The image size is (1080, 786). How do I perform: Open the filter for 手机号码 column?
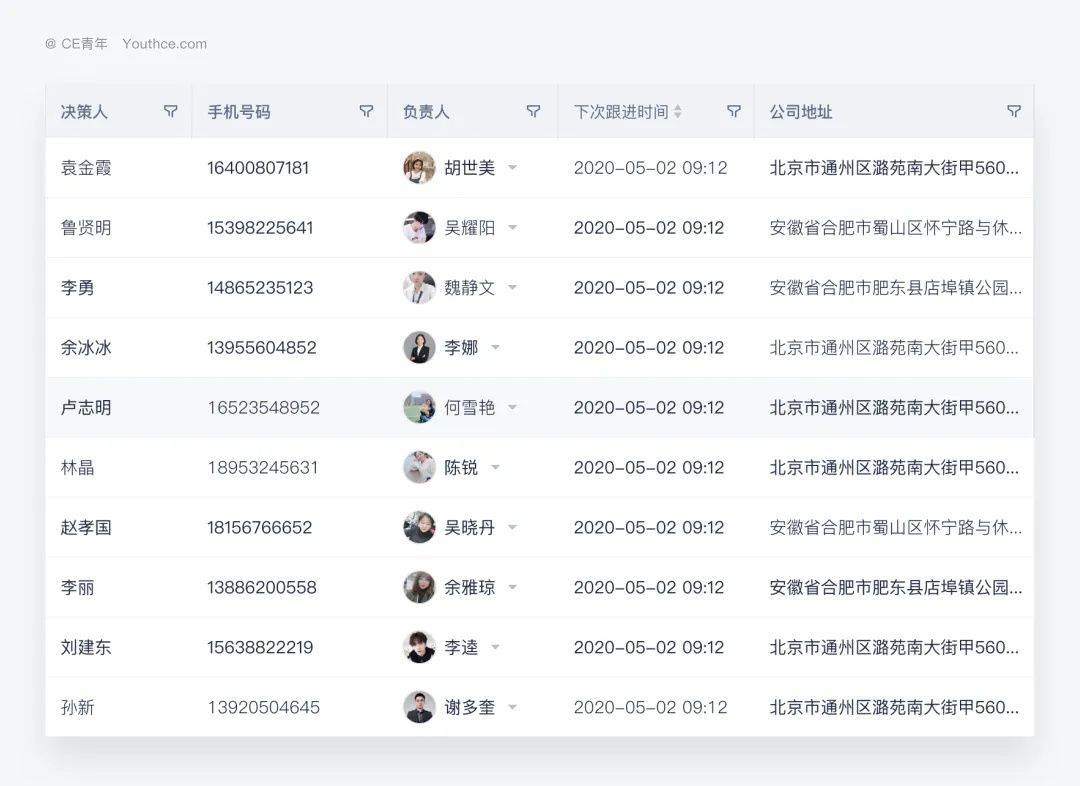(366, 111)
